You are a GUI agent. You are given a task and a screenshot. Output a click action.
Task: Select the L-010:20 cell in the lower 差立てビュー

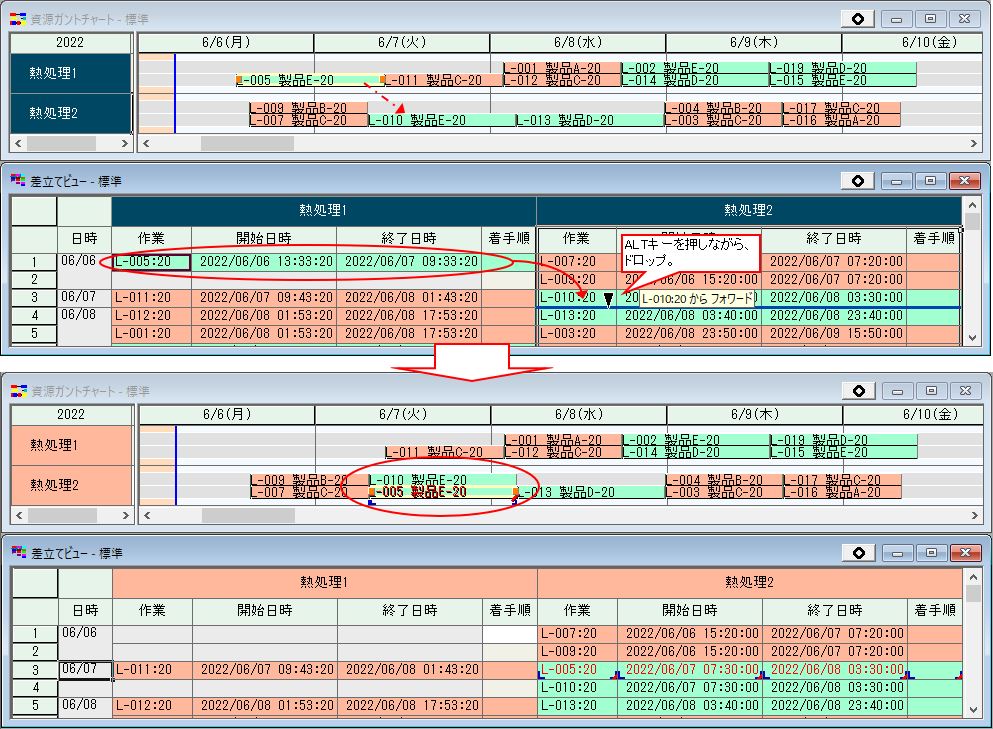click(578, 687)
